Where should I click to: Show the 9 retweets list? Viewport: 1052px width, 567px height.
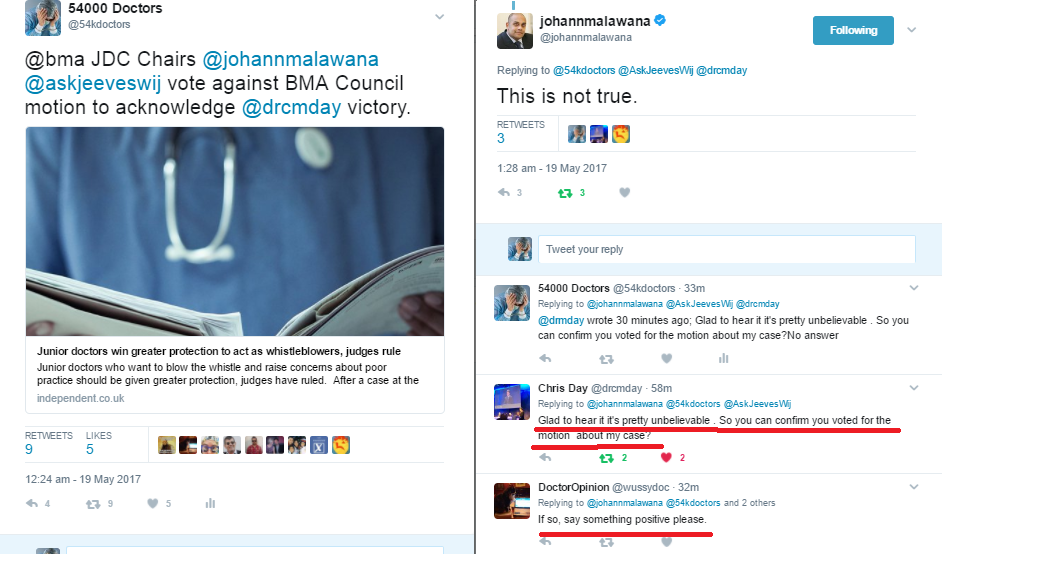(x=48, y=444)
